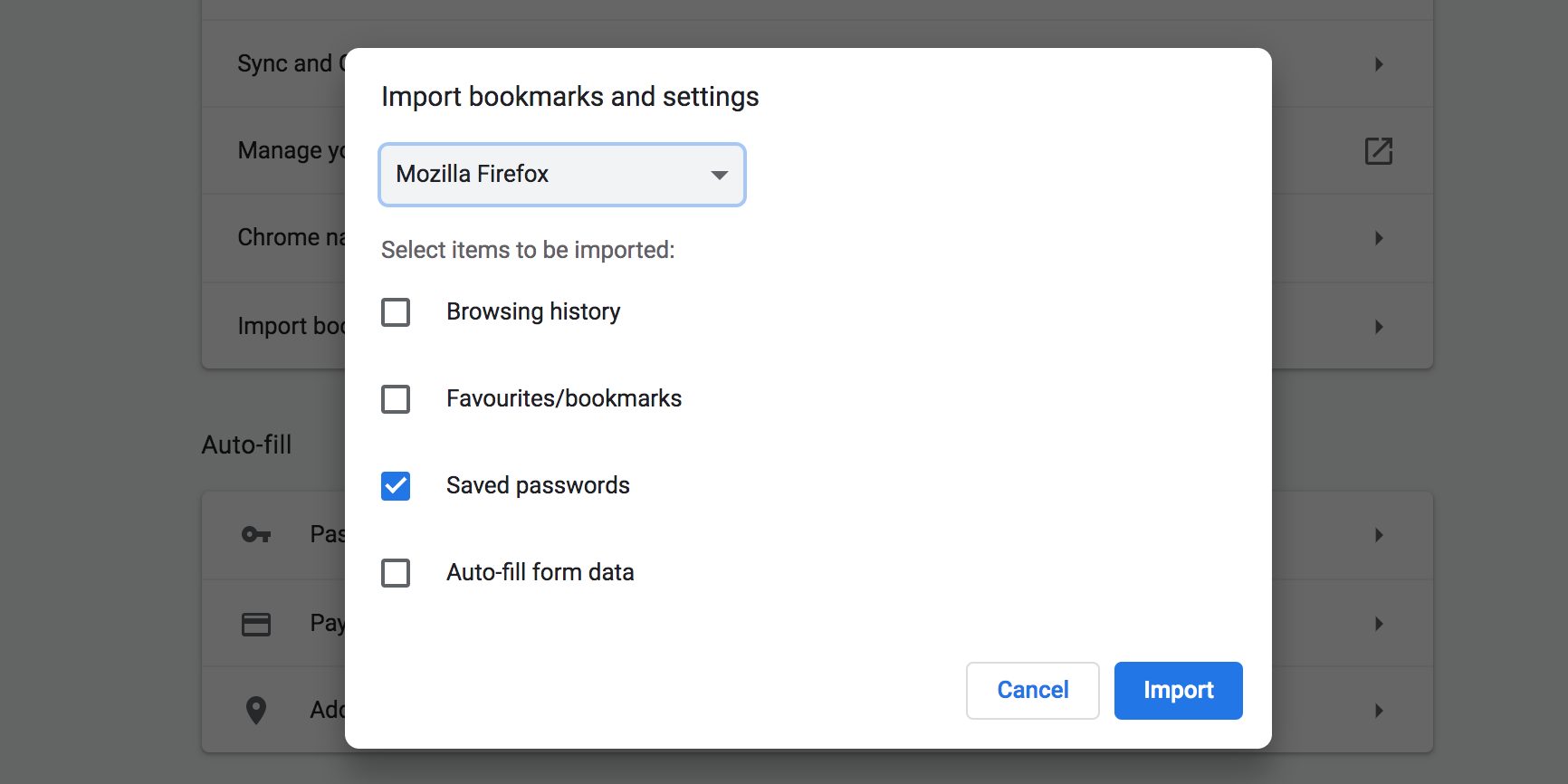Click the Cancel button
Viewport: 1568px width, 784px height.
point(1032,691)
